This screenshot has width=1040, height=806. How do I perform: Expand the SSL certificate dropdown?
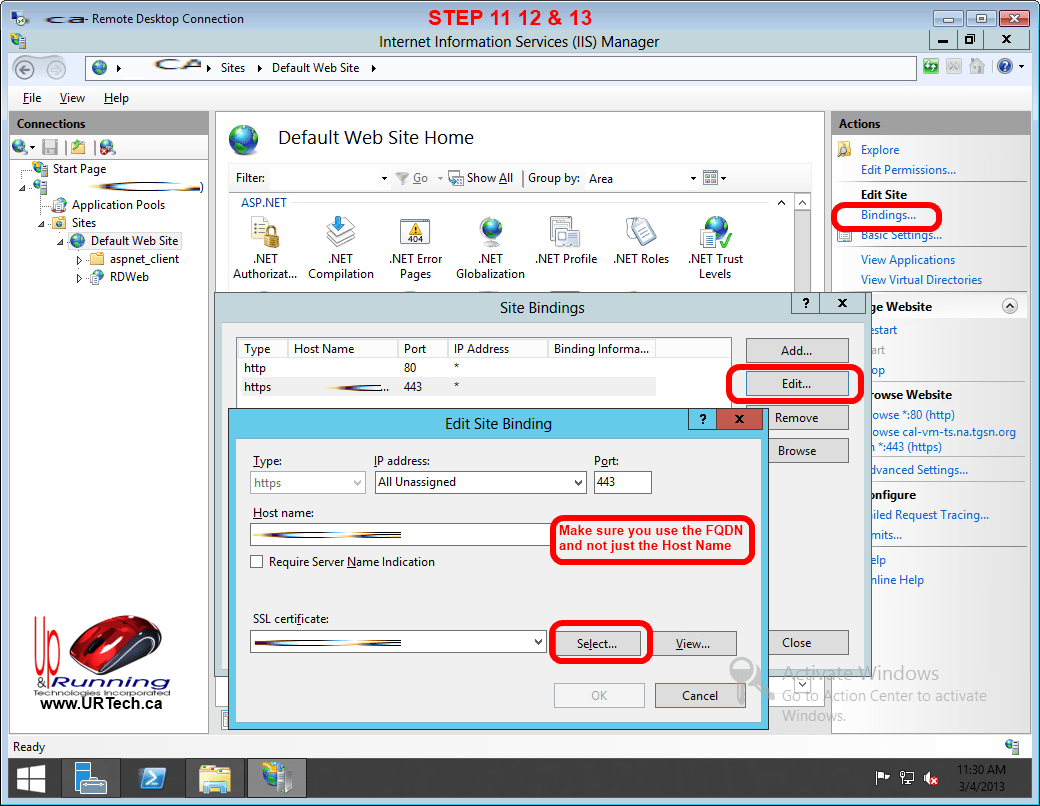coord(540,642)
